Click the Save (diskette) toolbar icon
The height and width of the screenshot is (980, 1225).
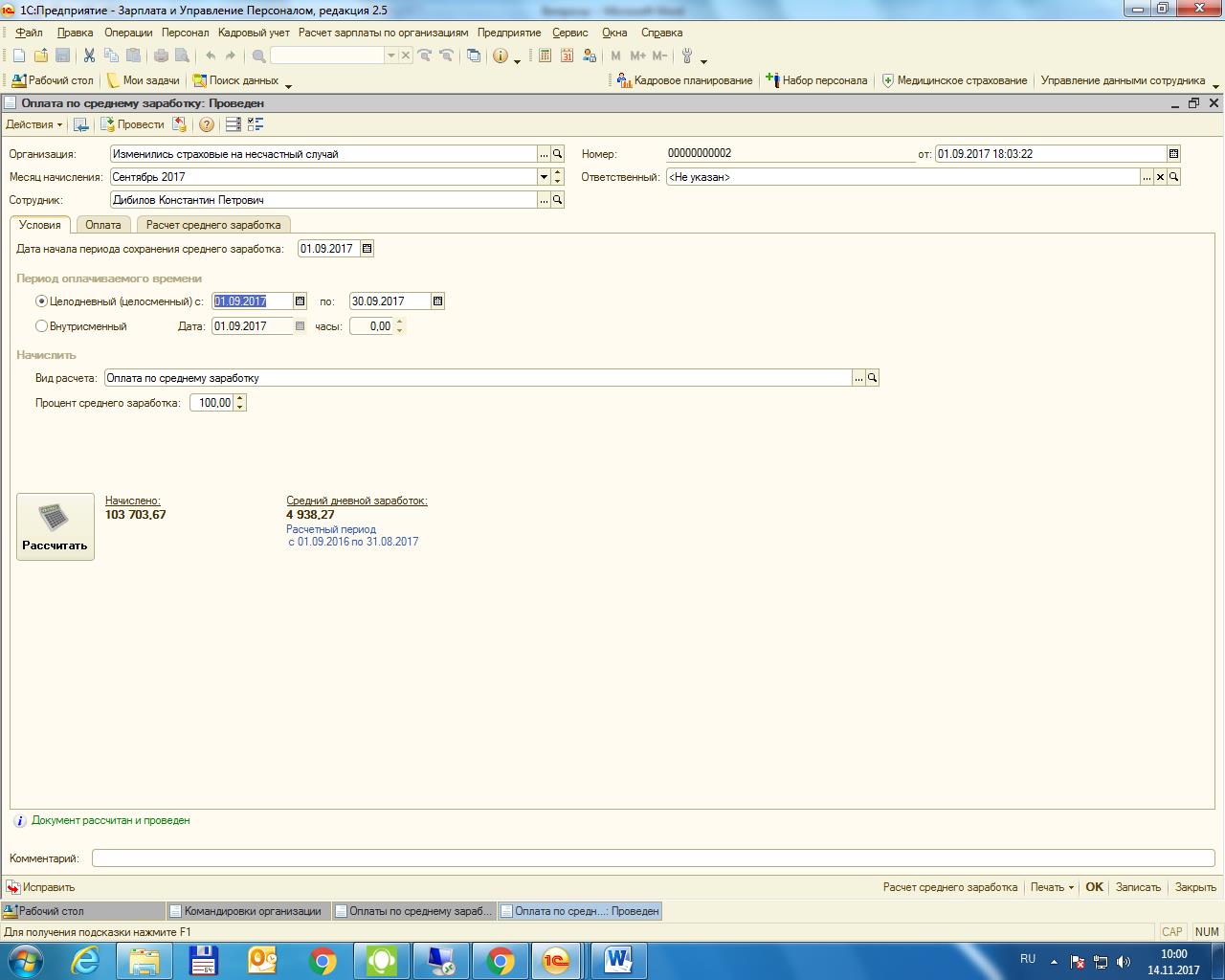pos(62,56)
